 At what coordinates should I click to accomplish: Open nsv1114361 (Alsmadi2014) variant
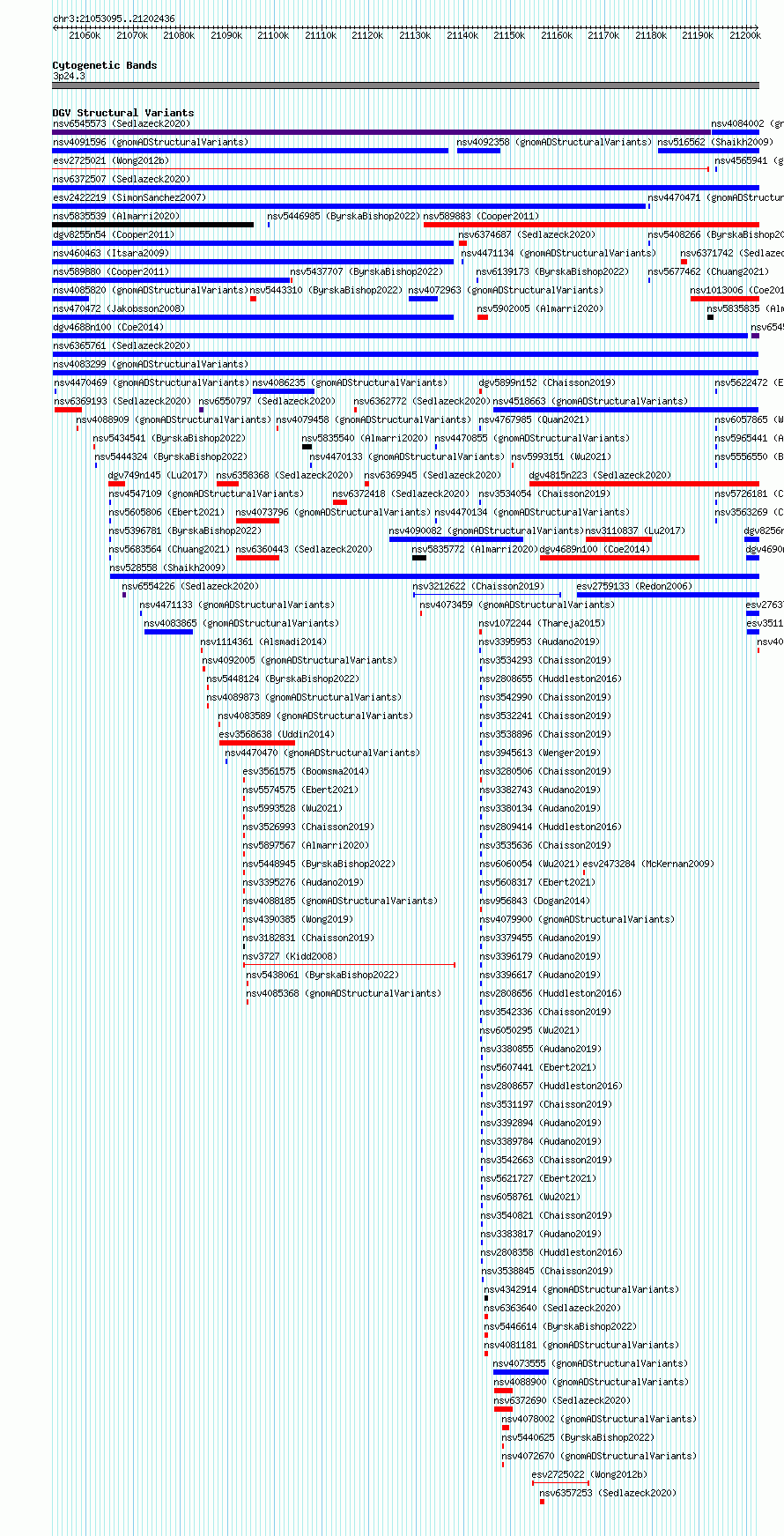tap(263, 642)
